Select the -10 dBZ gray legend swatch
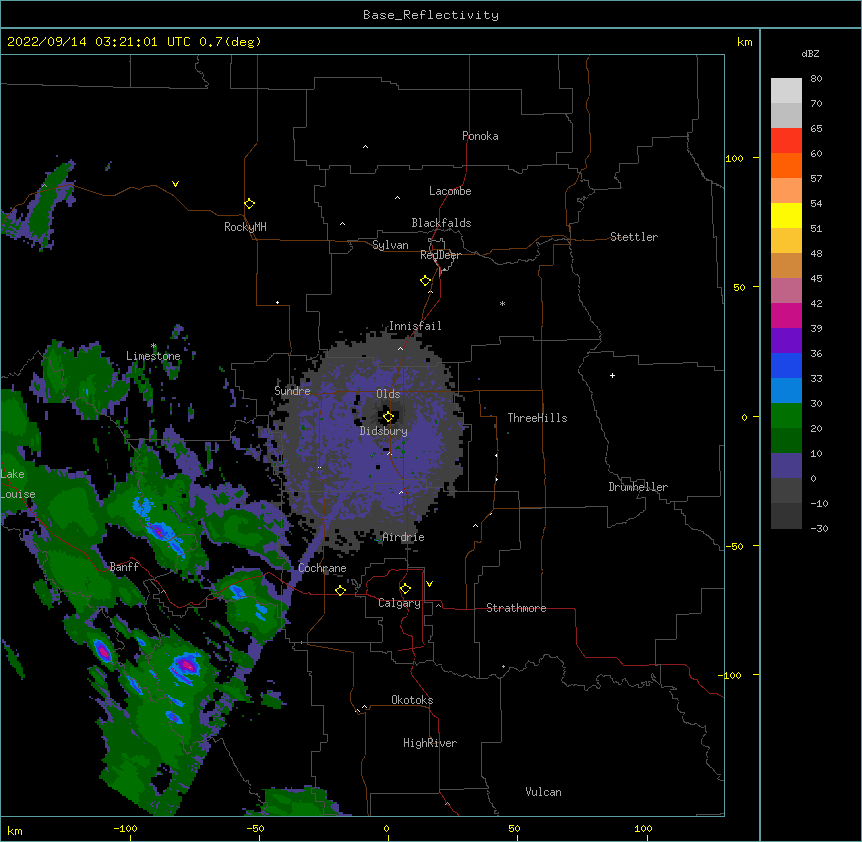The width and height of the screenshot is (862, 842). point(786,516)
